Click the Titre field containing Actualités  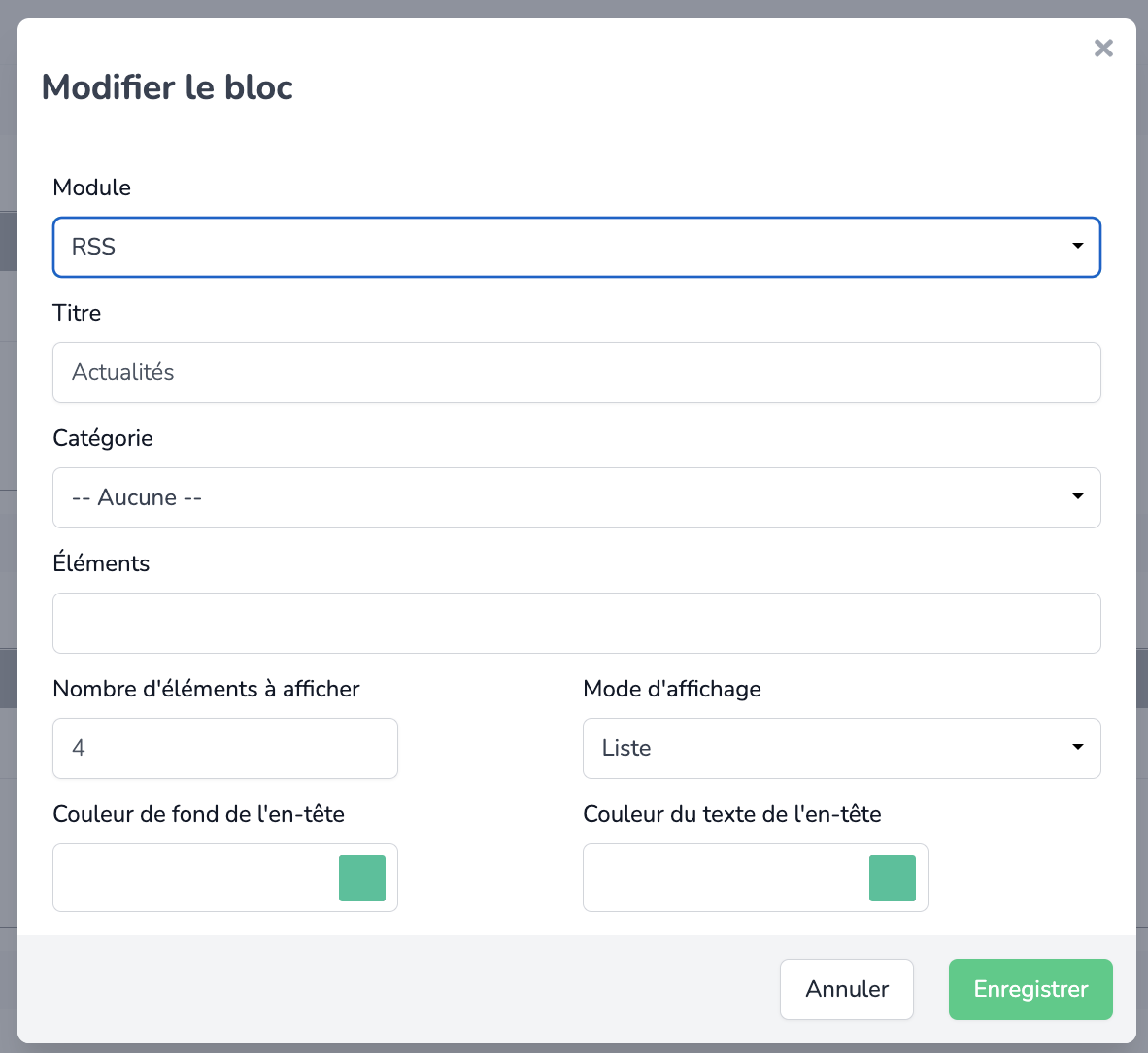pos(576,372)
